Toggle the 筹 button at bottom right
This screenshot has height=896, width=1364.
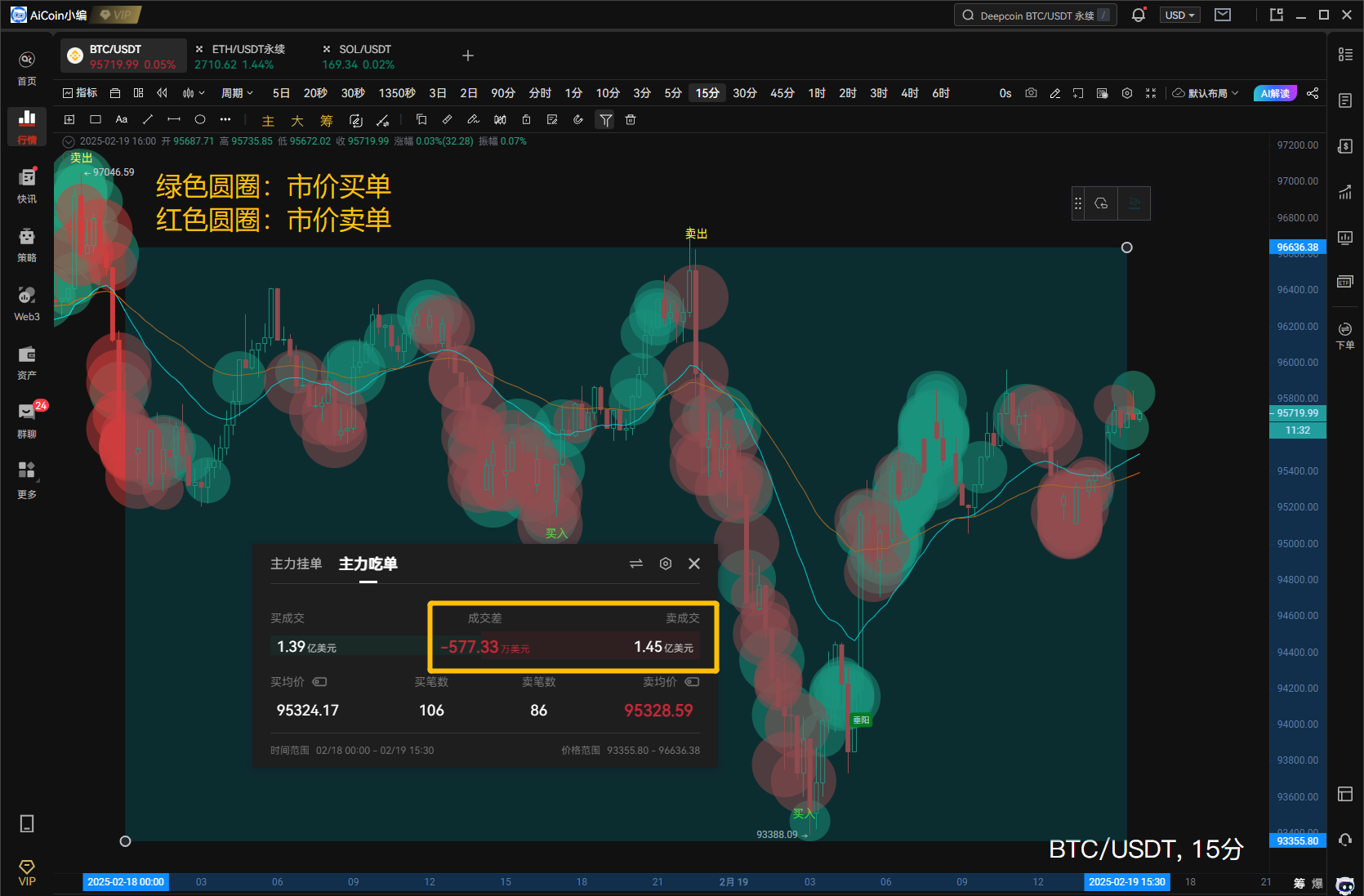tap(1299, 883)
